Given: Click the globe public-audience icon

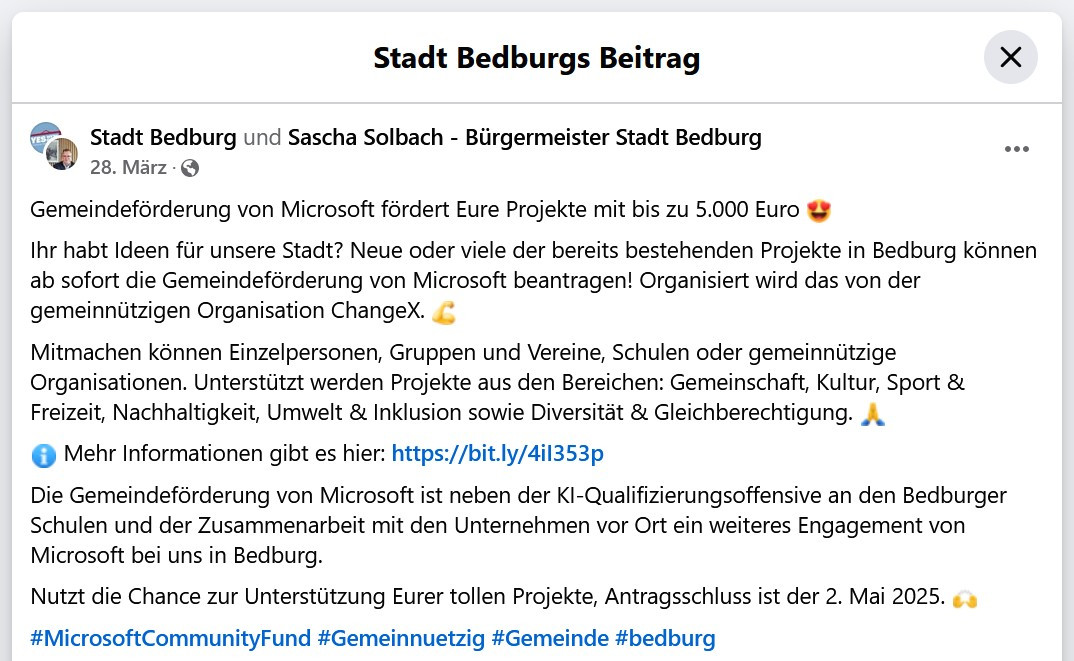Looking at the screenshot, I should click(x=189, y=168).
